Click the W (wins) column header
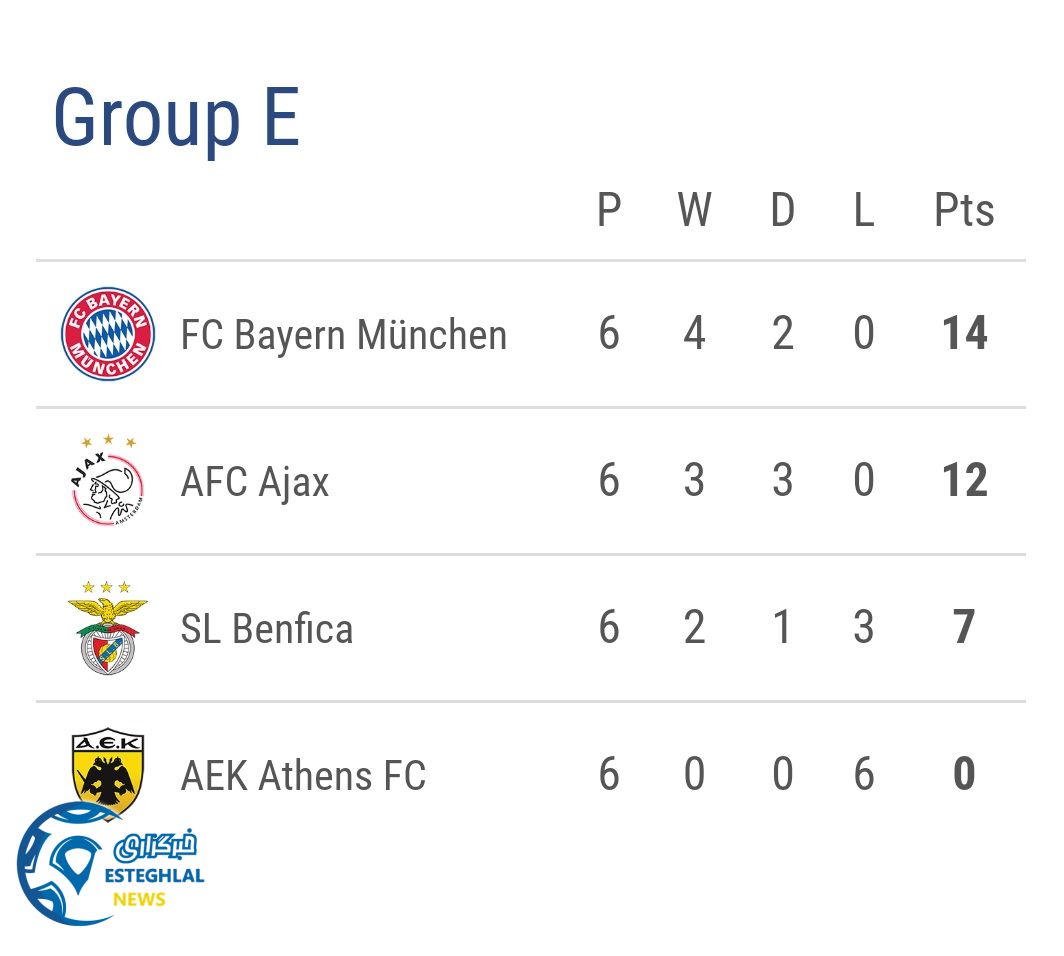Image resolution: width=1064 pixels, height=956 pixels. [x=694, y=211]
